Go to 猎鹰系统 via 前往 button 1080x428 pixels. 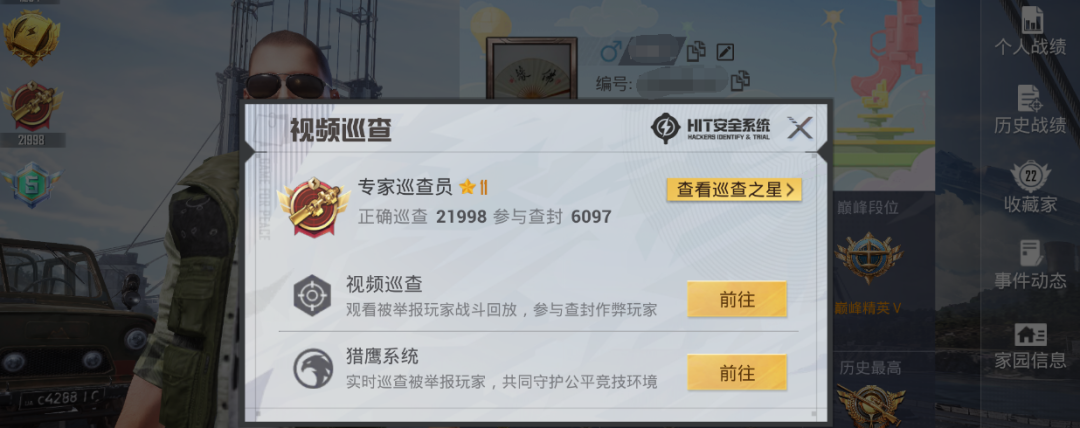[x=737, y=373]
